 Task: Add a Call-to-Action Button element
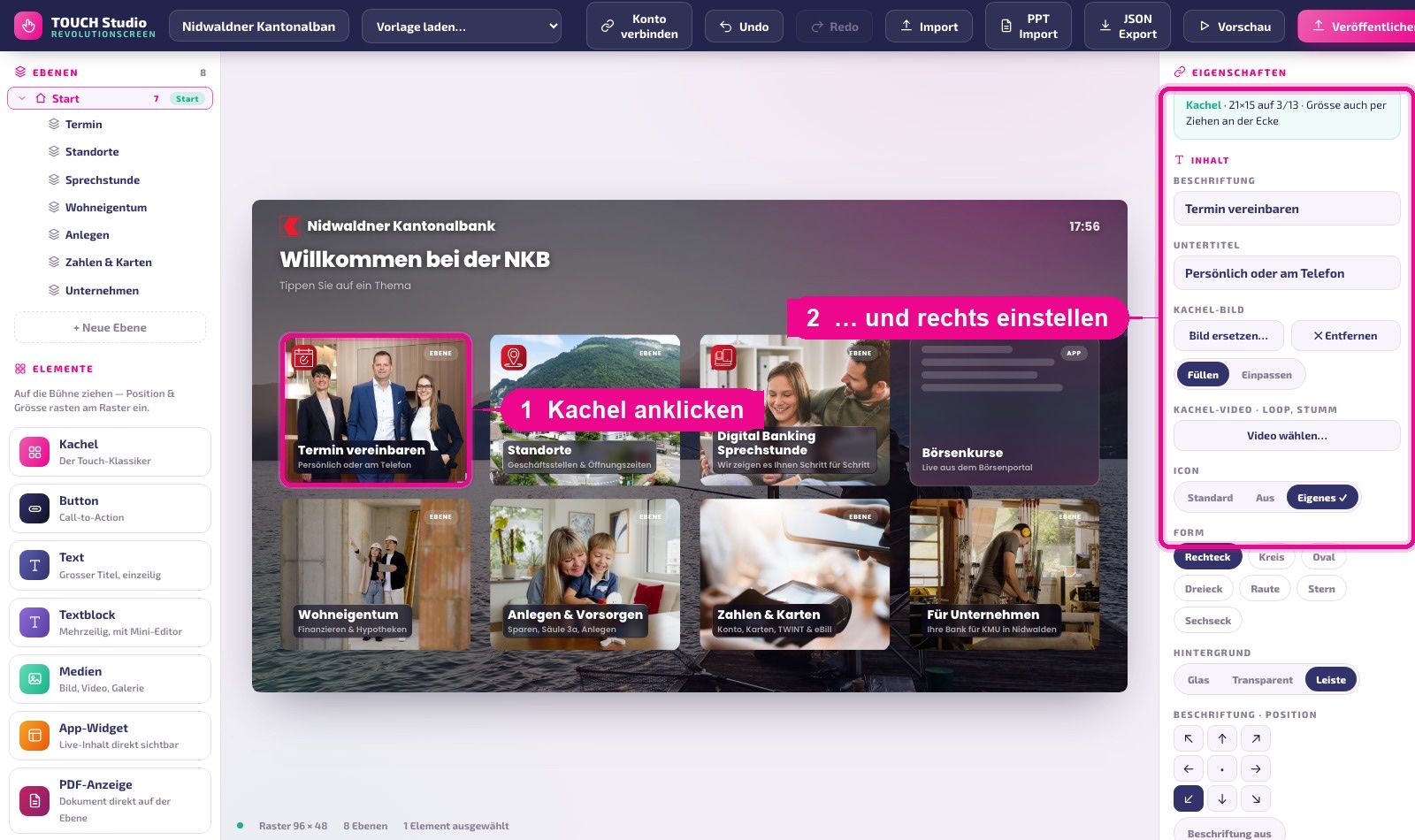pyautogui.click(x=110, y=508)
